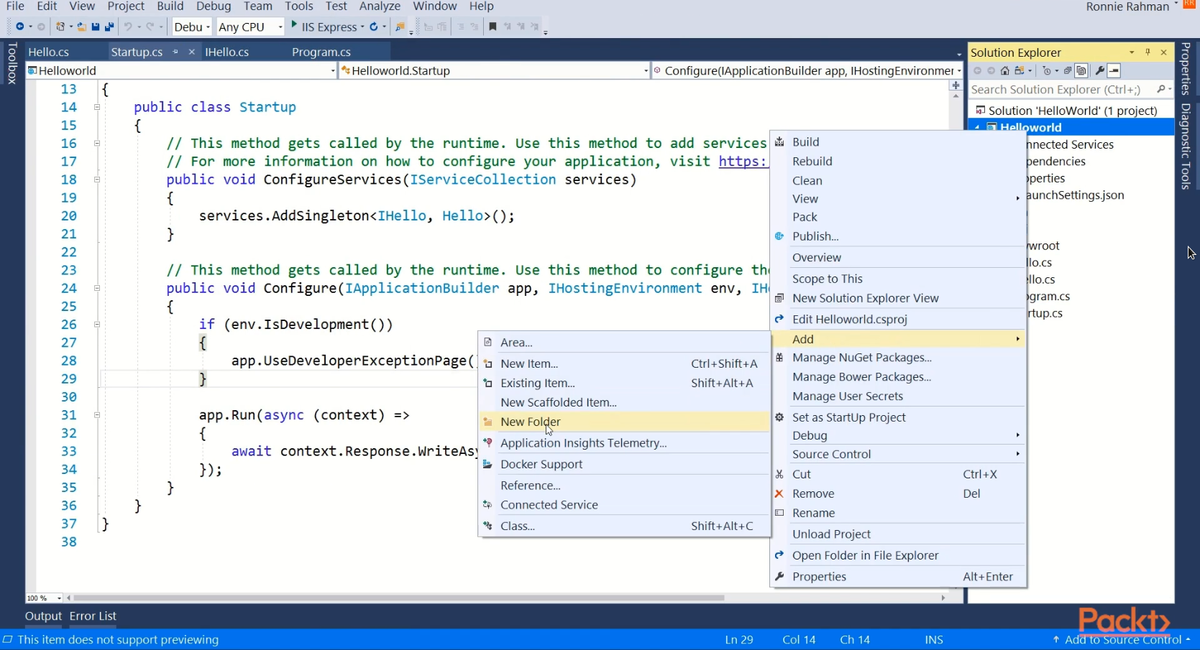Toggle the Solution Explorer auto-hide pin
This screenshot has width=1200, height=650.
[x=1147, y=52]
